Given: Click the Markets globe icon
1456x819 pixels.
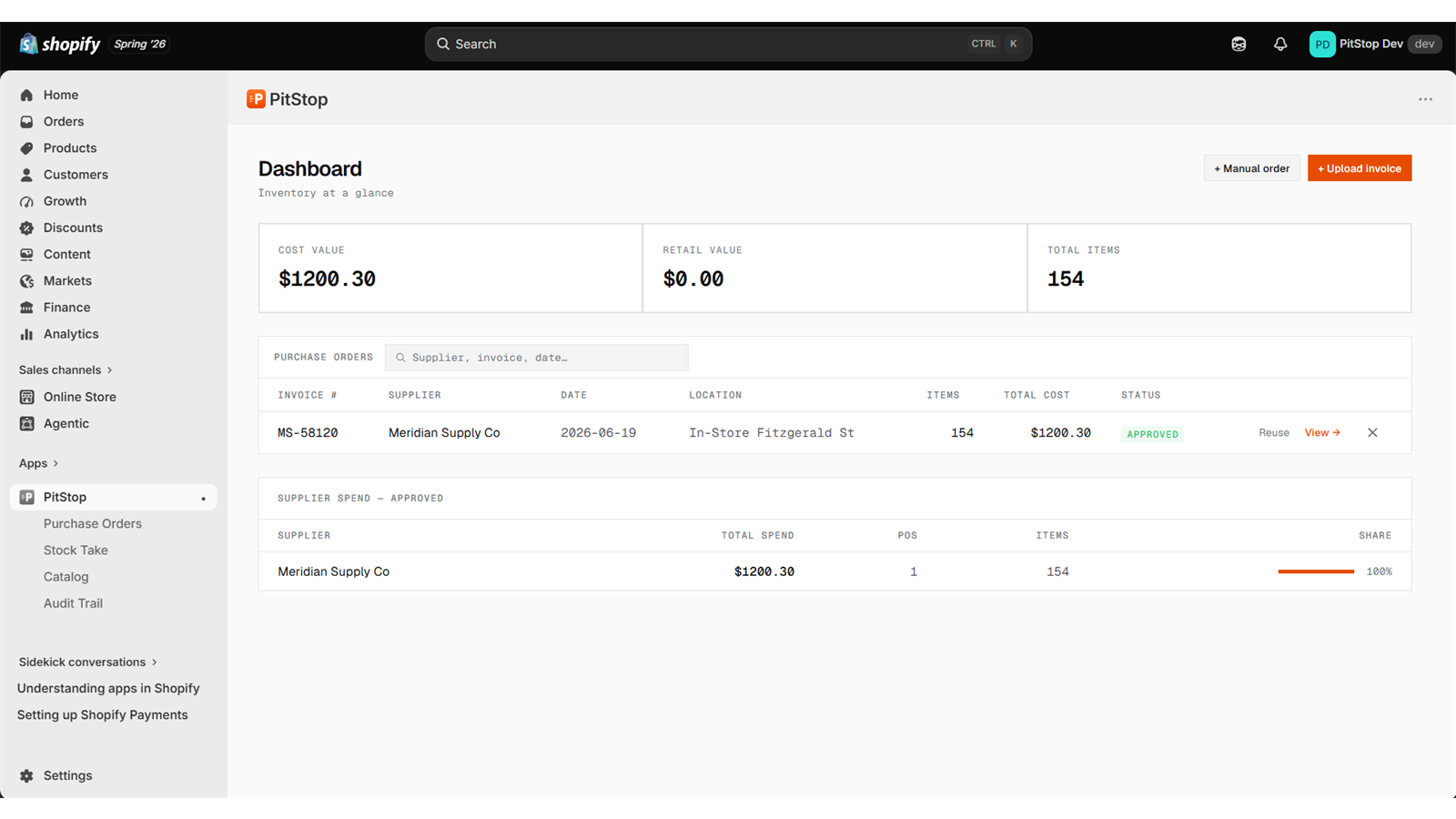Looking at the screenshot, I should (x=26, y=281).
